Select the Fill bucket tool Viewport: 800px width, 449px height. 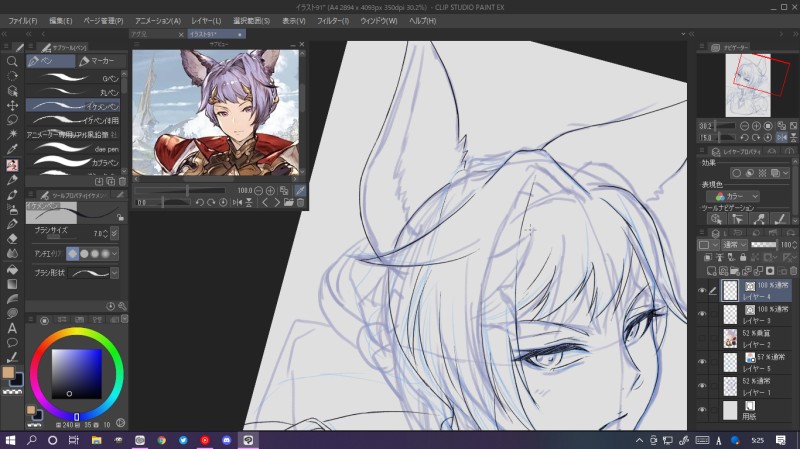(12, 269)
